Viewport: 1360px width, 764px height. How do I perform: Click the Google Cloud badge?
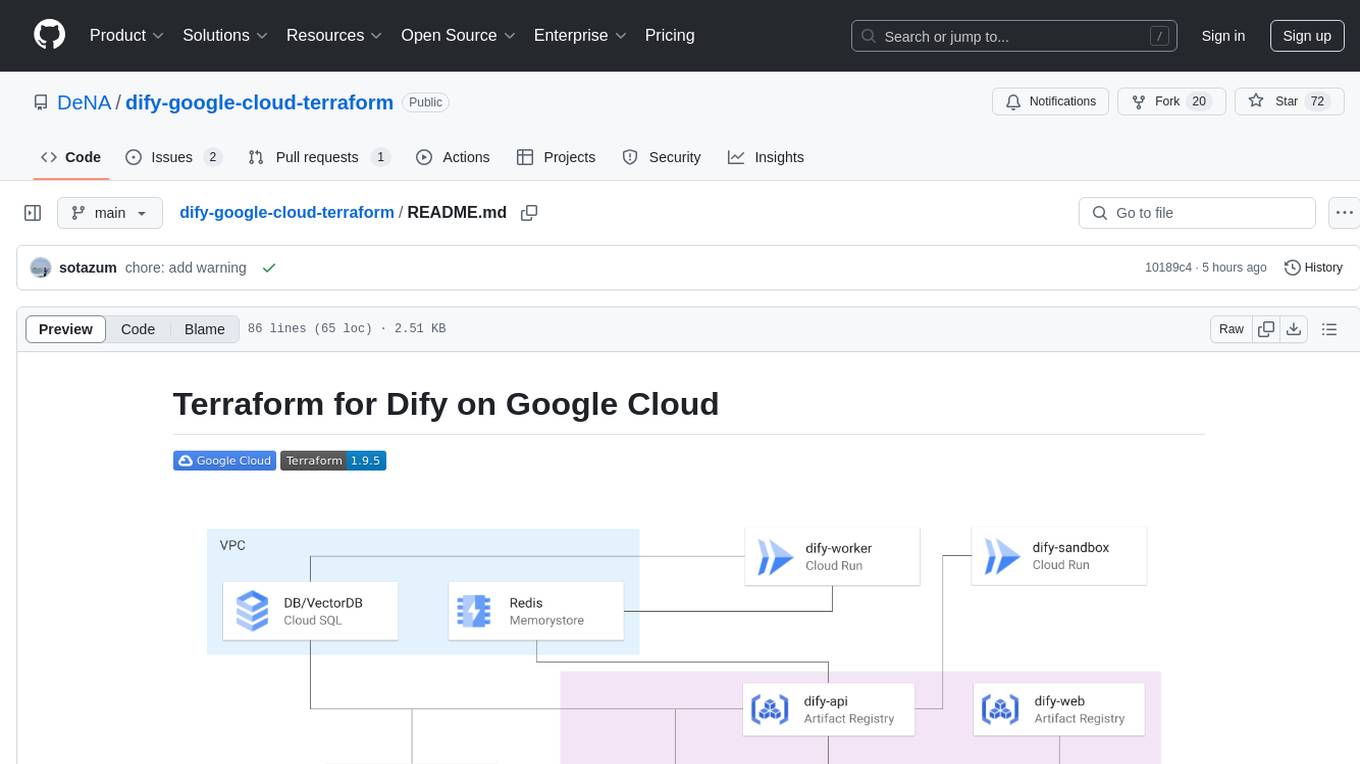(224, 460)
